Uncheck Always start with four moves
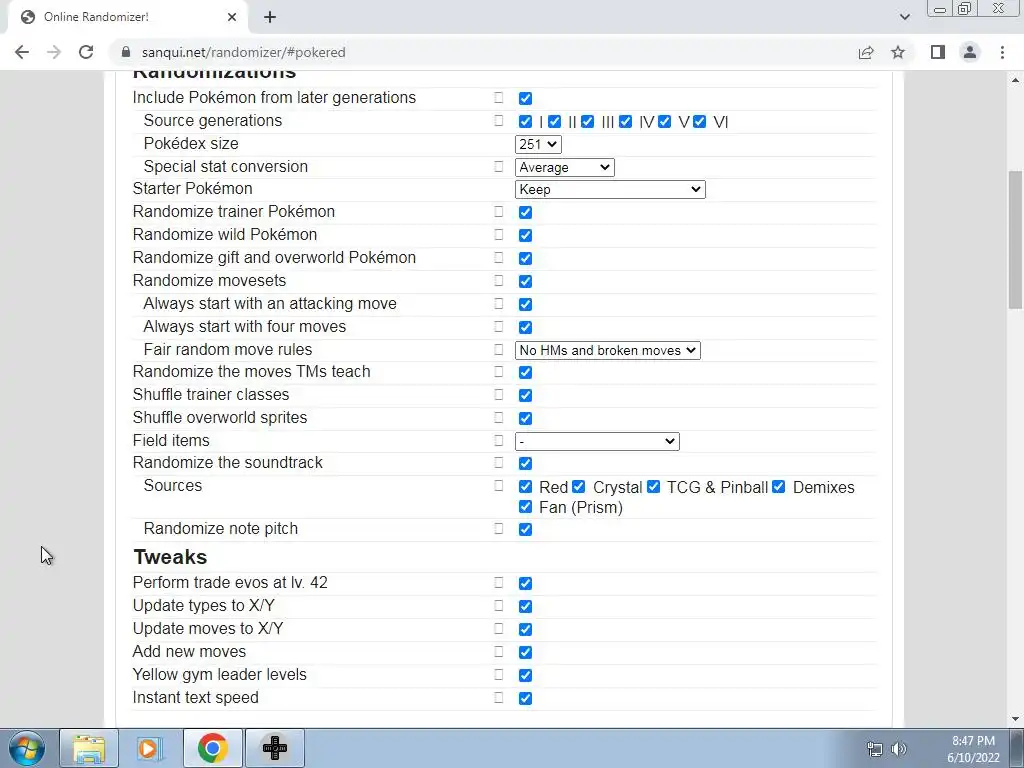This screenshot has width=1024, height=768. 525,327
